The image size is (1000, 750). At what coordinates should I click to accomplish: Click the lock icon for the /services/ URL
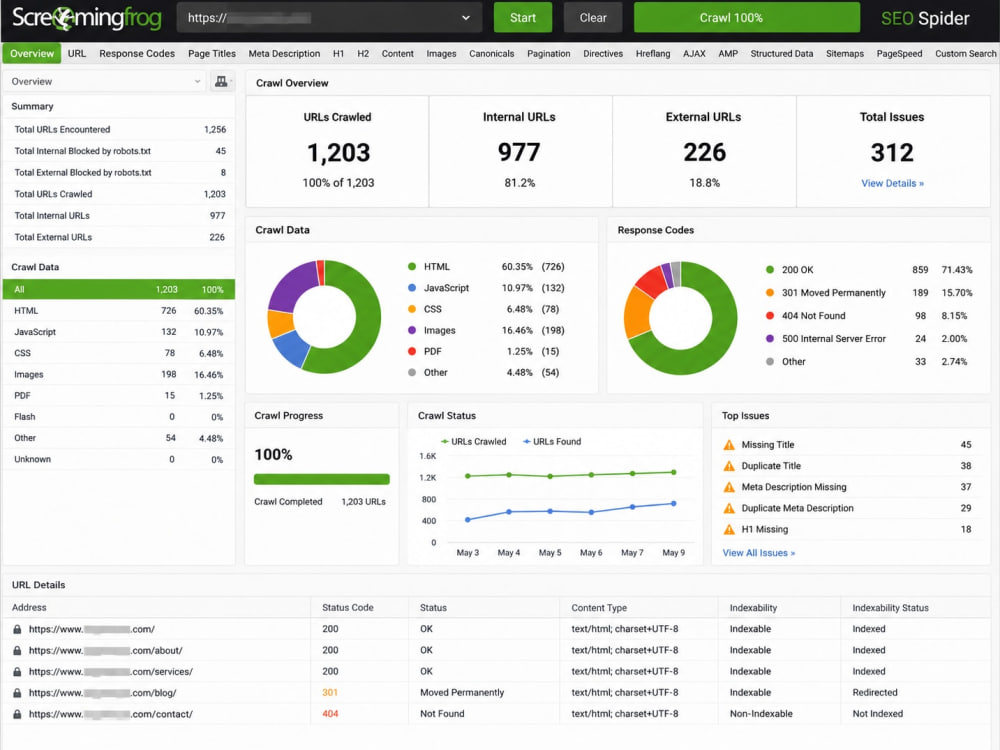[17, 672]
